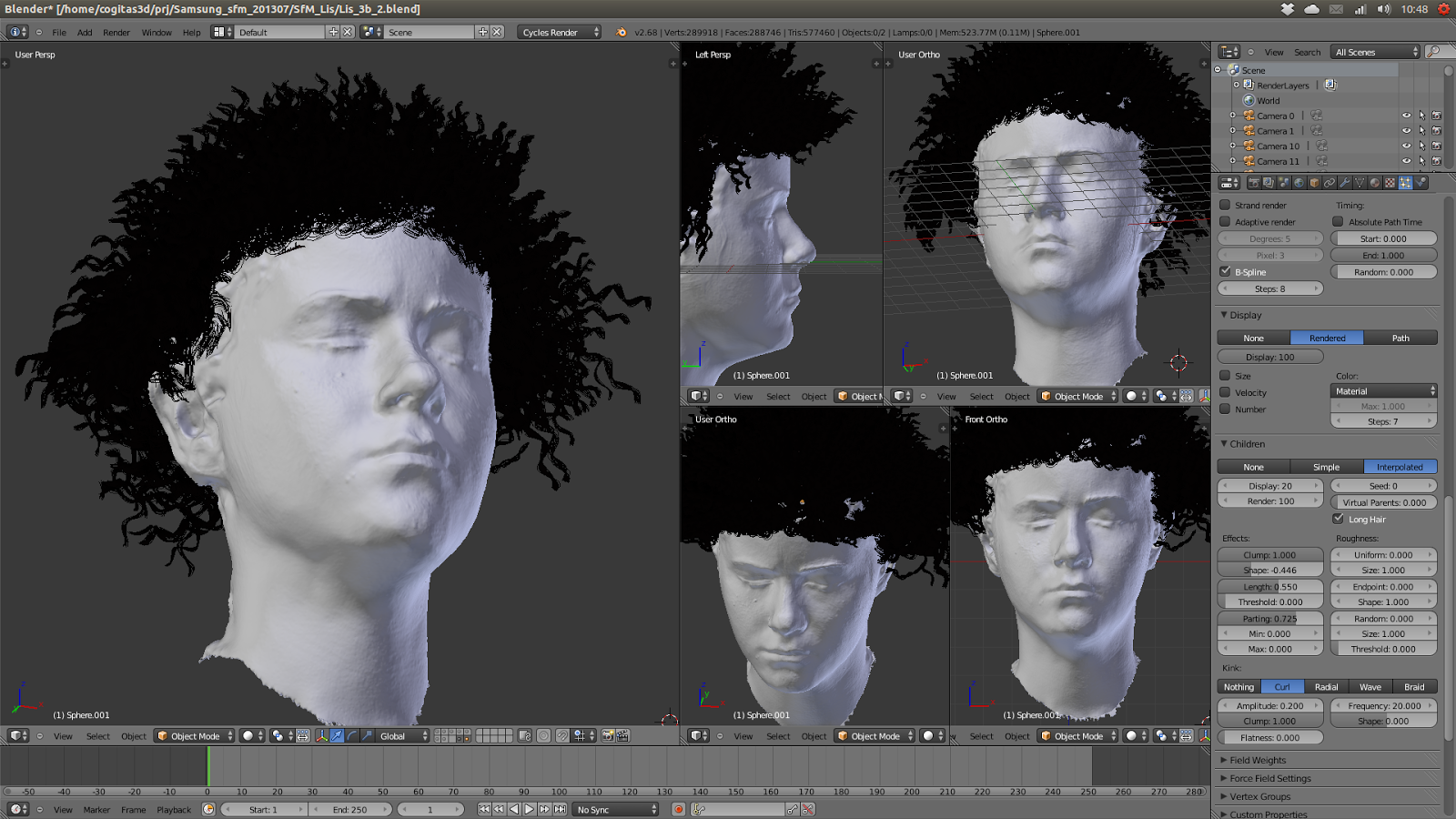
Task: Set kink type to Wave
Action: (1370, 686)
